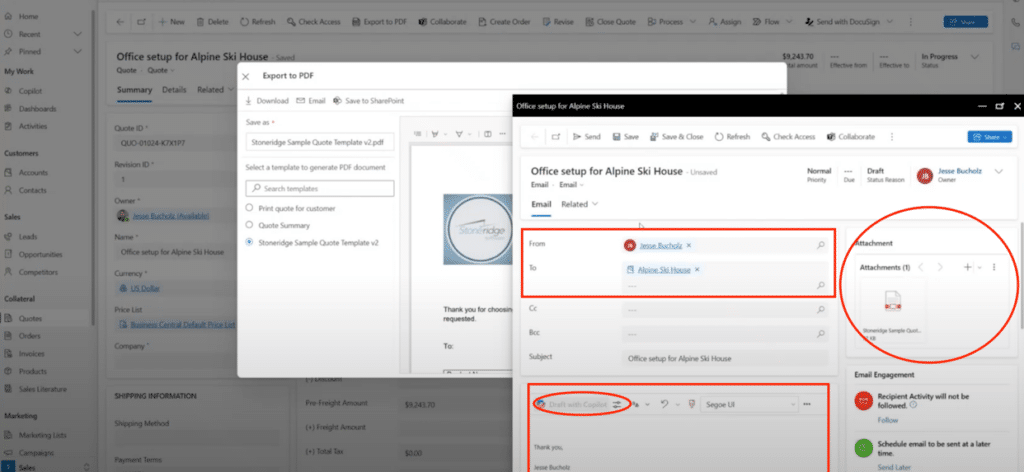Click the search icon in From field
This screenshot has height=472, width=1024.
click(821, 245)
